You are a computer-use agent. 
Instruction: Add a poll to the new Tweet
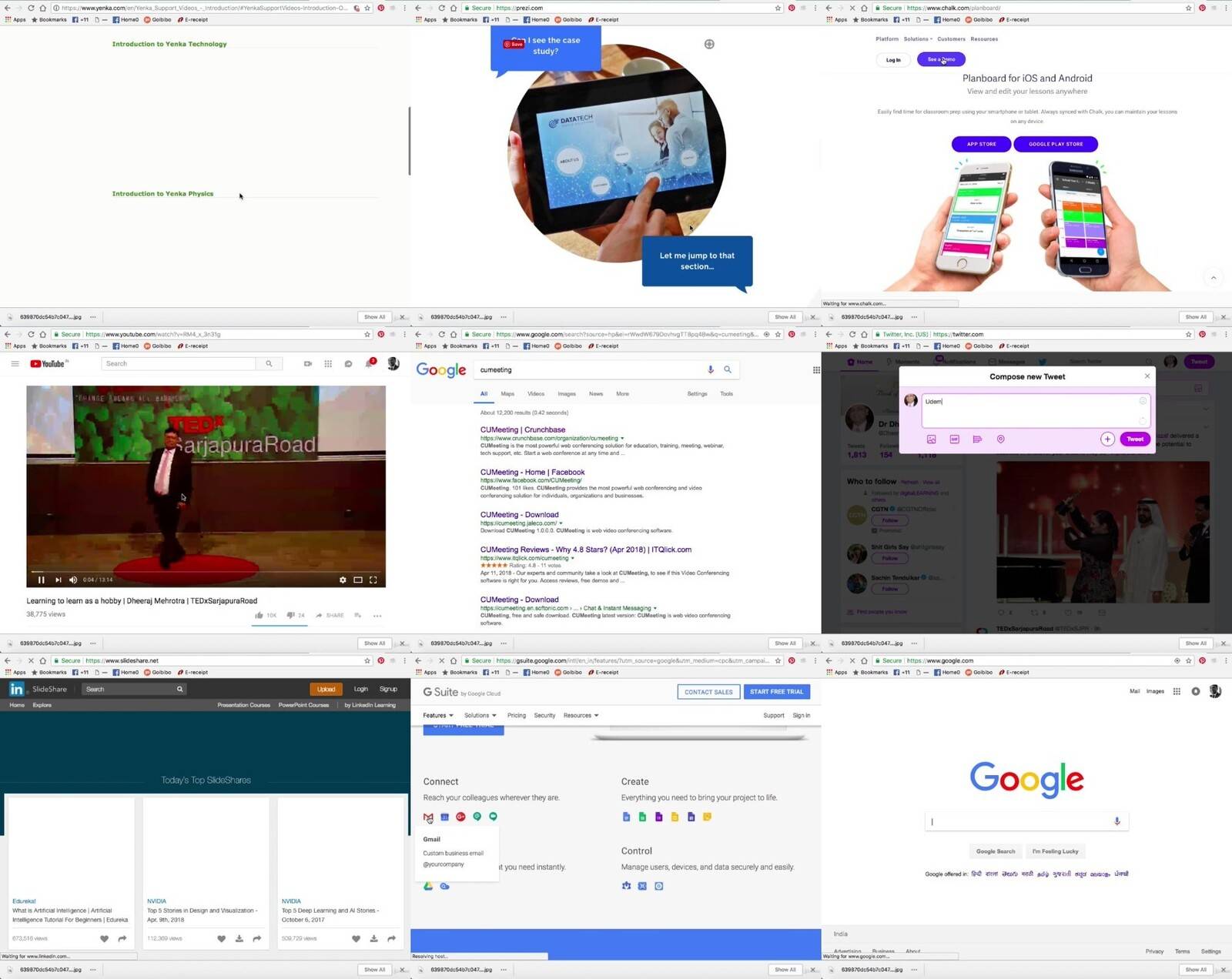coord(977,439)
